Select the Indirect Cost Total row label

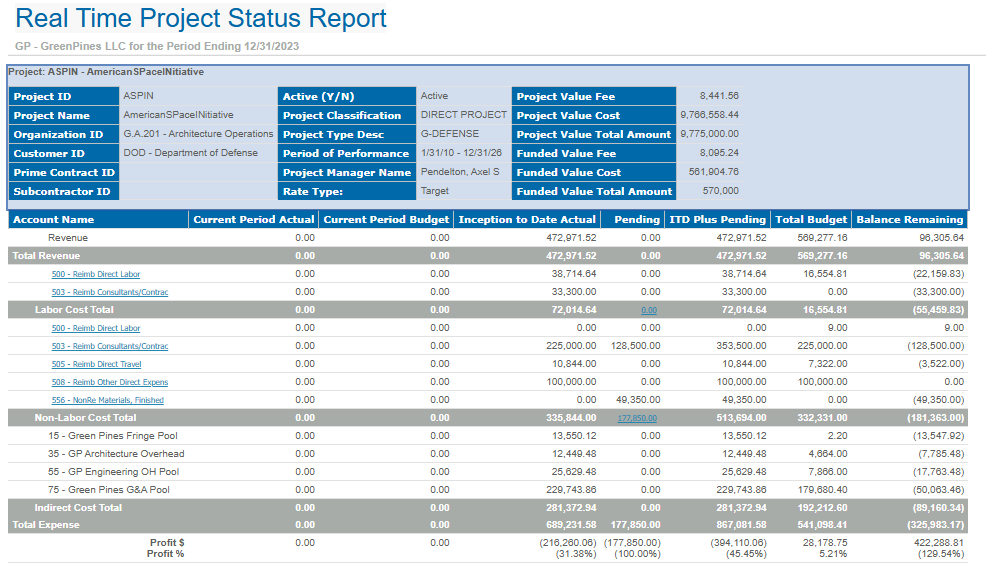(78, 508)
